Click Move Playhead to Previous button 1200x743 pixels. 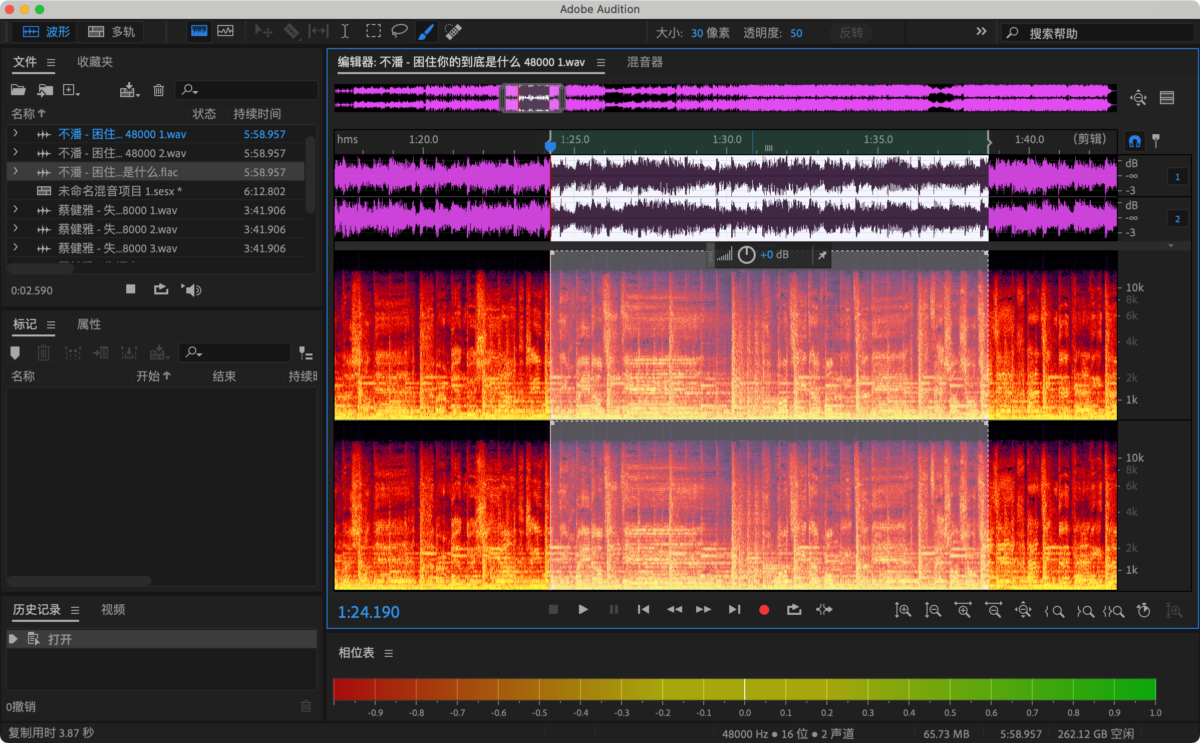(x=644, y=609)
